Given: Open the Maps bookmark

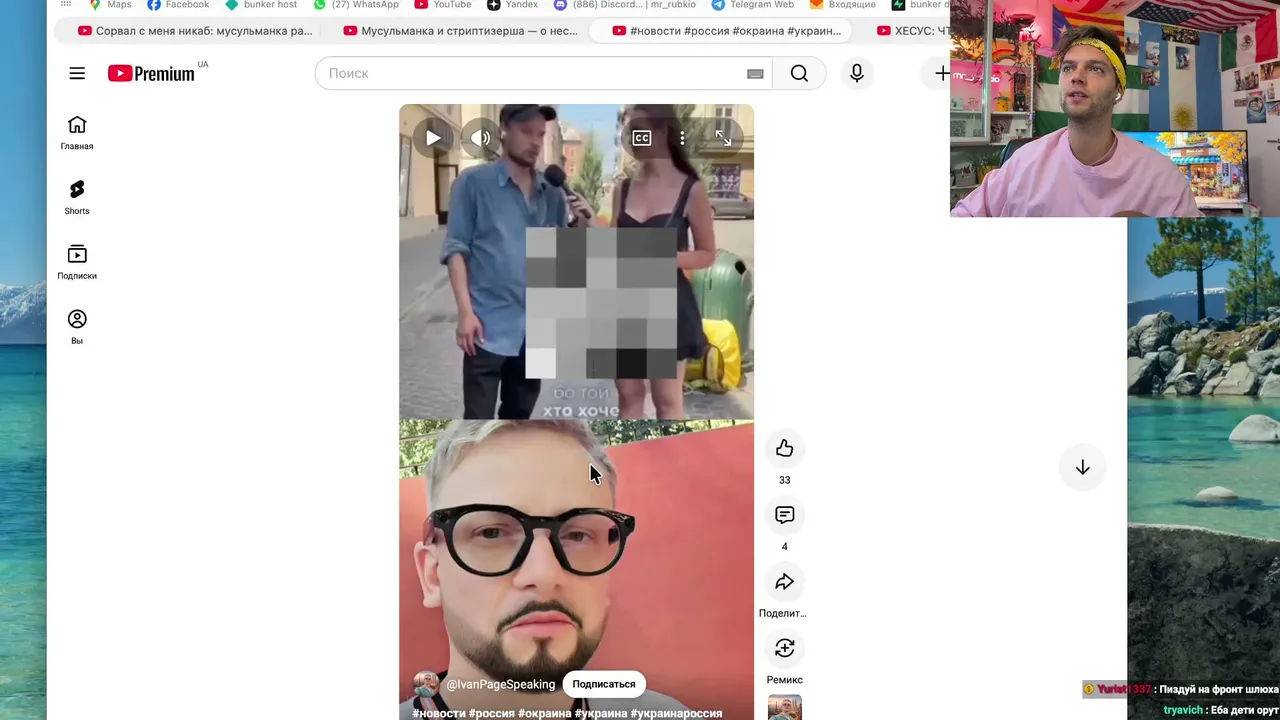Looking at the screenshot, I should click(110, 5).
